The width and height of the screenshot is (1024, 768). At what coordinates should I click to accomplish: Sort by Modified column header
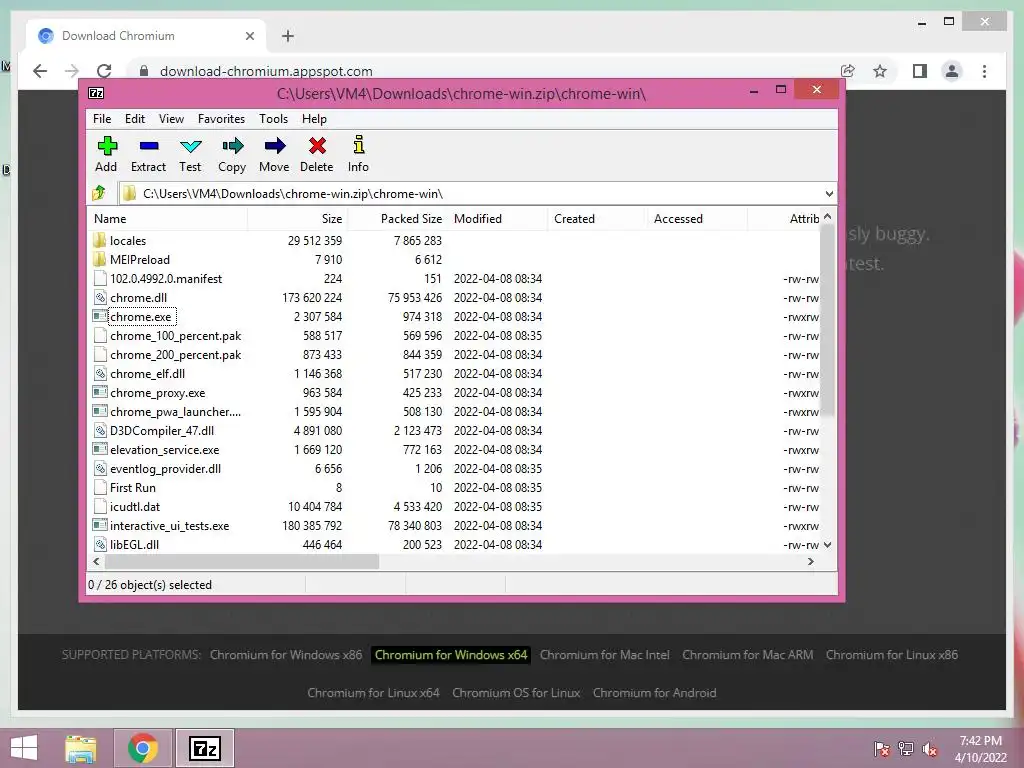tap(497, 219)
